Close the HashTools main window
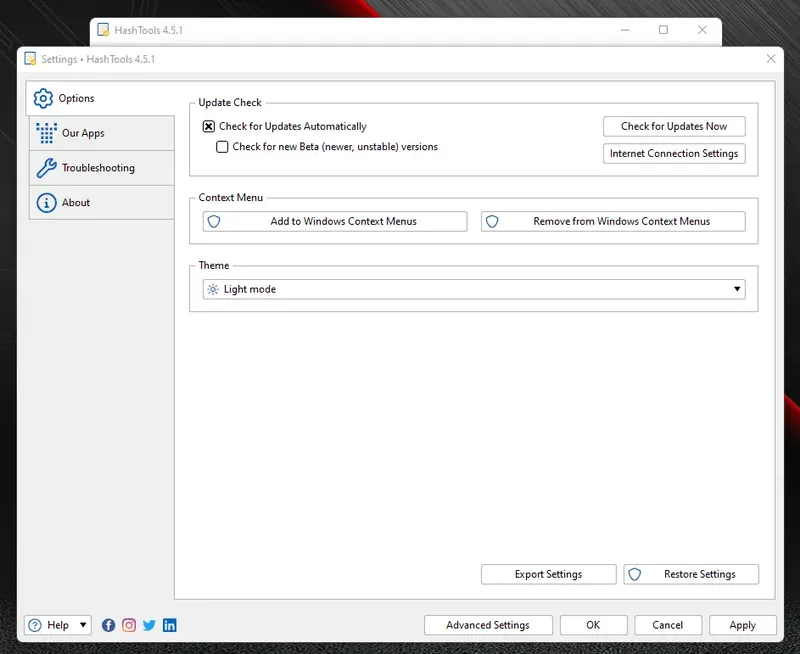 tap(702, 30)
